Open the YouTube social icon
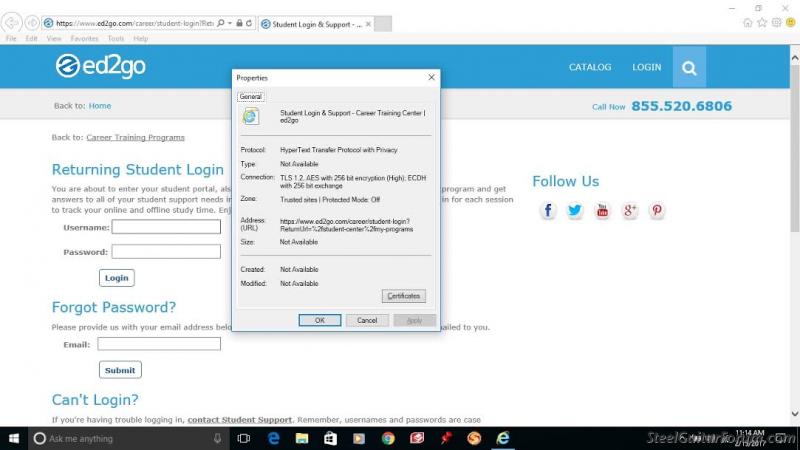 (602, 210)
